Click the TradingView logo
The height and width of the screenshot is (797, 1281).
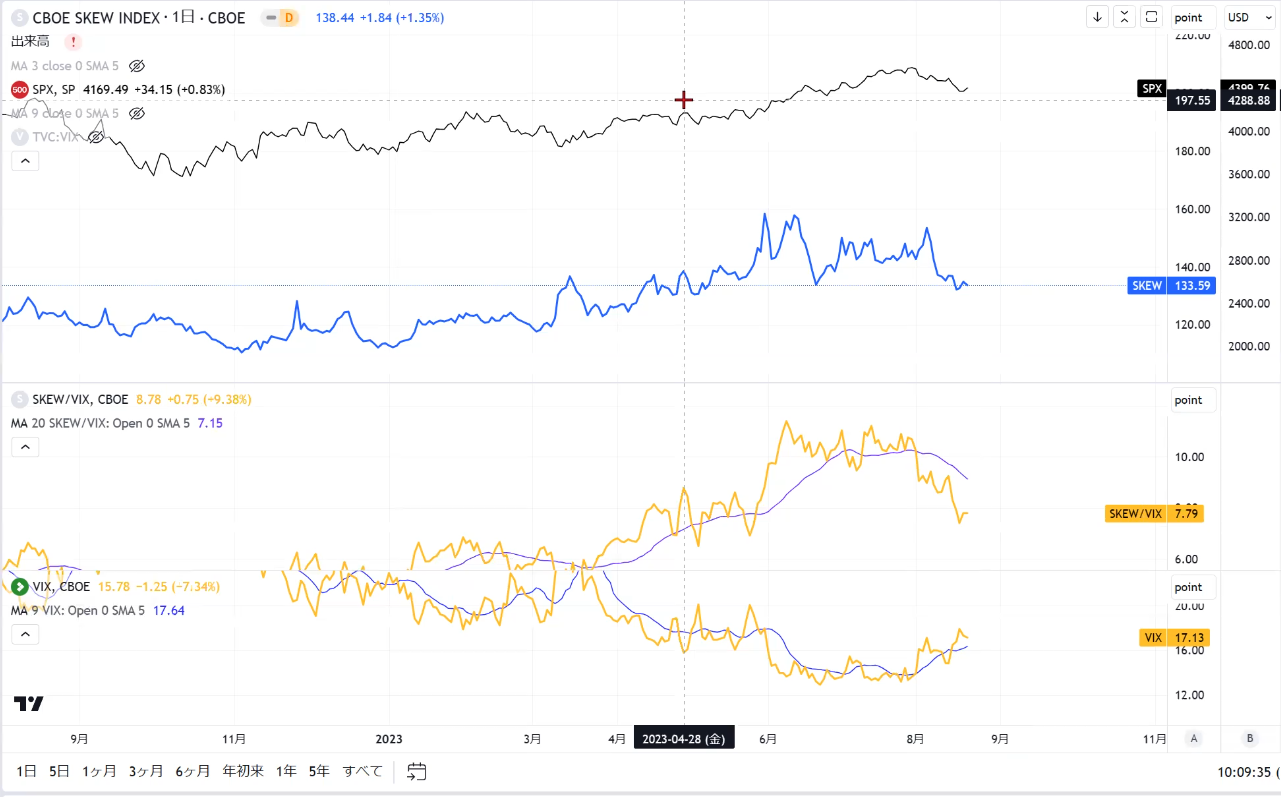coord(29,704)
